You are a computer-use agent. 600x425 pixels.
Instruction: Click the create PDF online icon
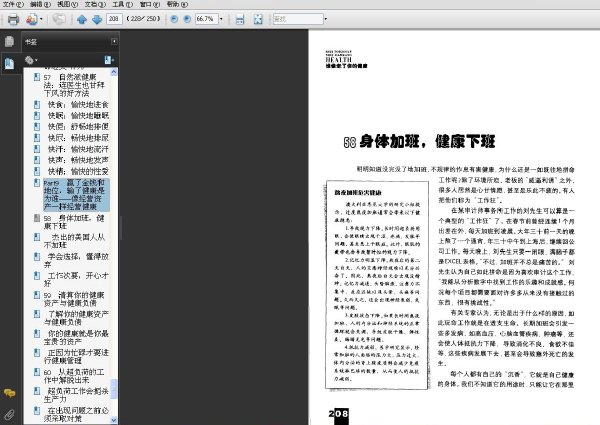32,19
